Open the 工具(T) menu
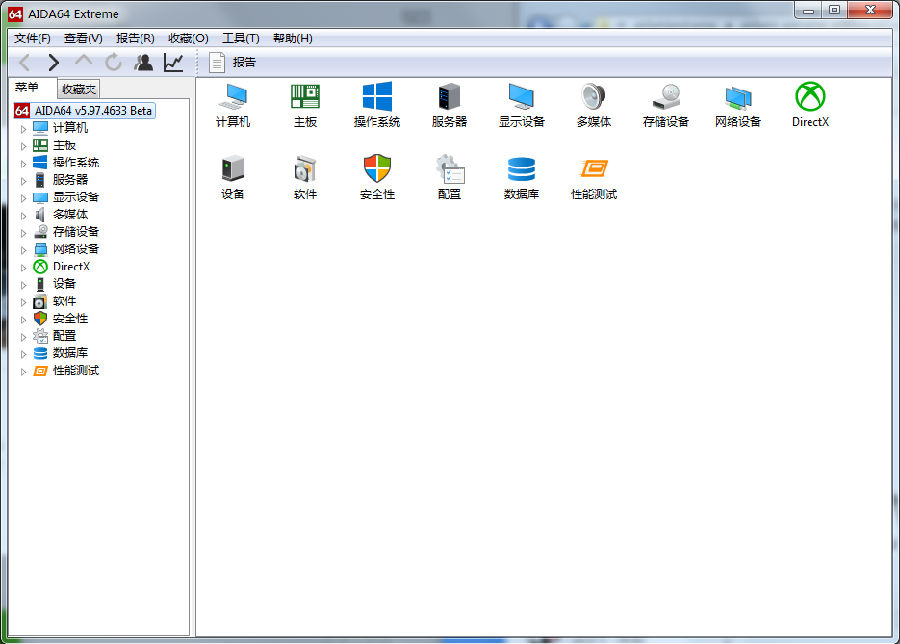Screen dimensions: 900x644 tap(240, 38)
